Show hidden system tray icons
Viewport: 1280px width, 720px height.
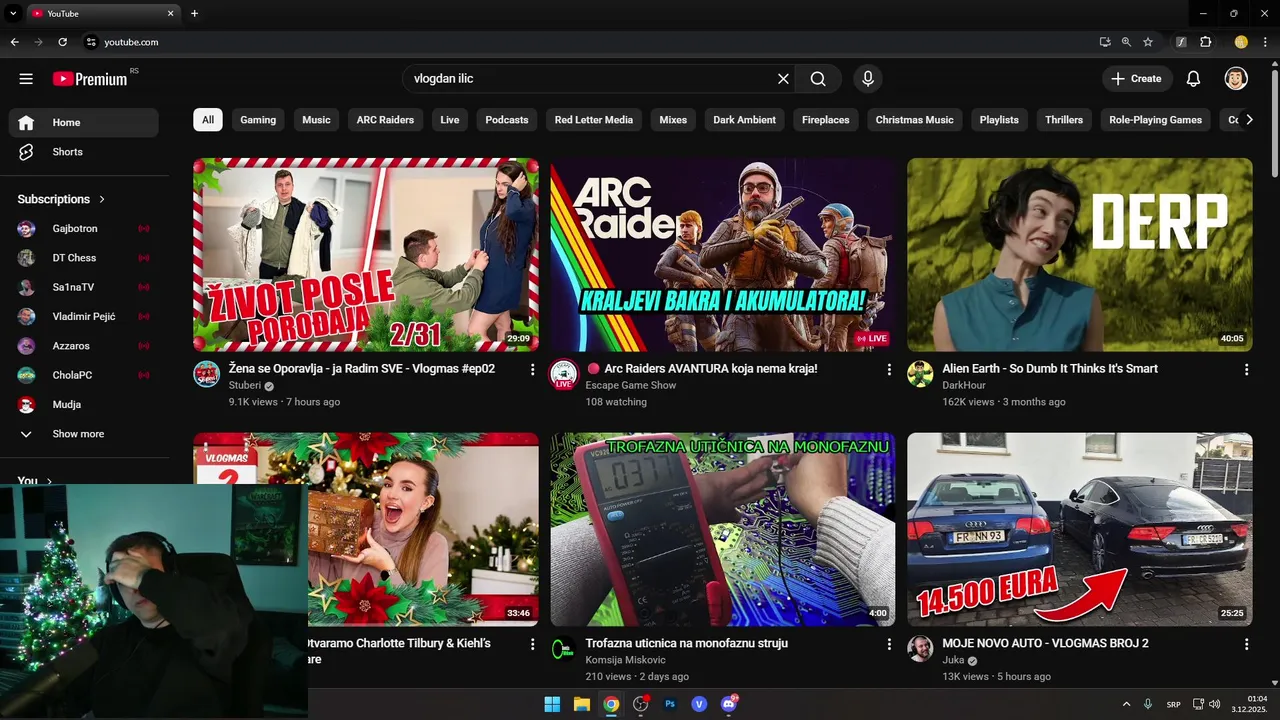click(1126, 704)
